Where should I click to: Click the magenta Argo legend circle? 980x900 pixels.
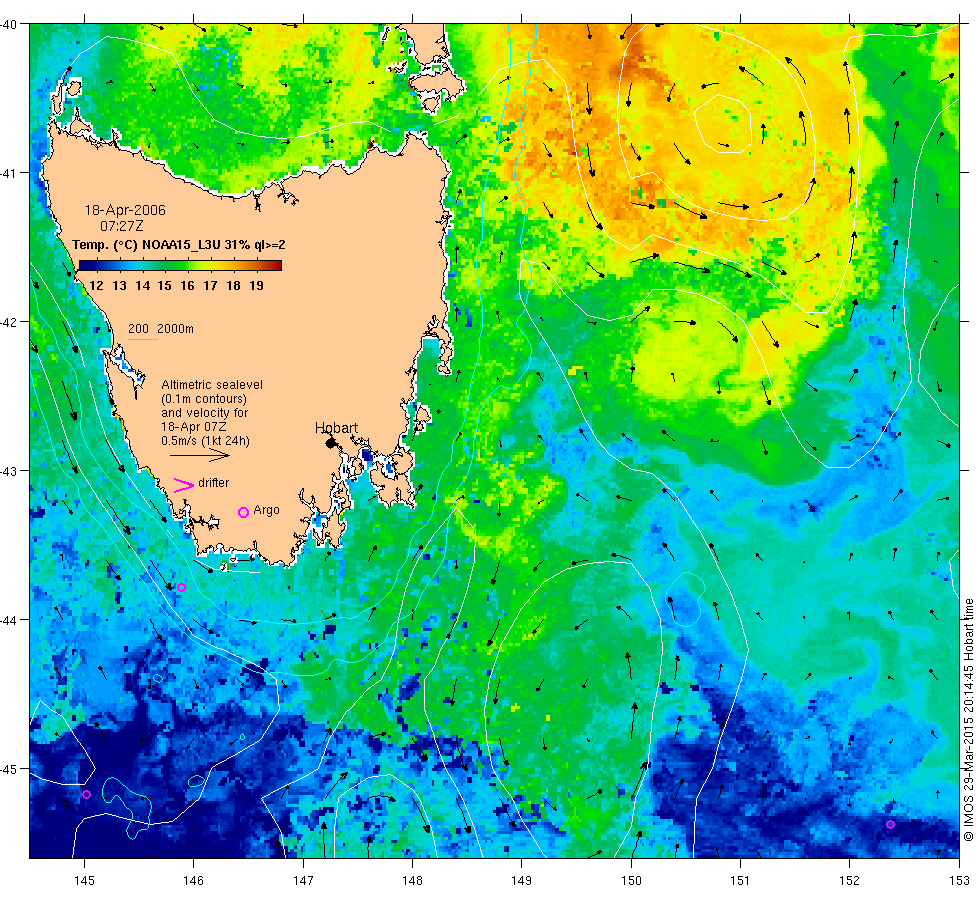[243, 512]
